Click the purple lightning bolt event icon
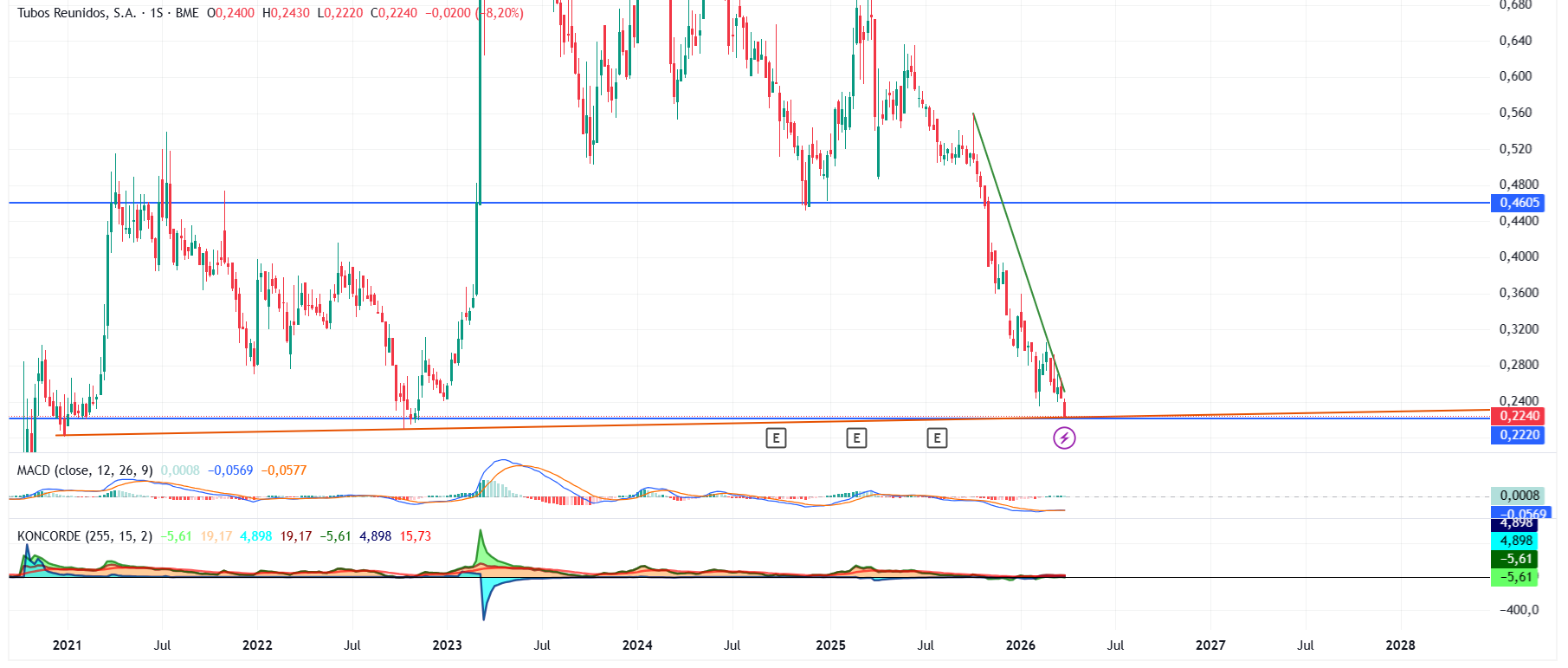The height and width of the screenshot is (668, 1568). [x=1064, y=438]
